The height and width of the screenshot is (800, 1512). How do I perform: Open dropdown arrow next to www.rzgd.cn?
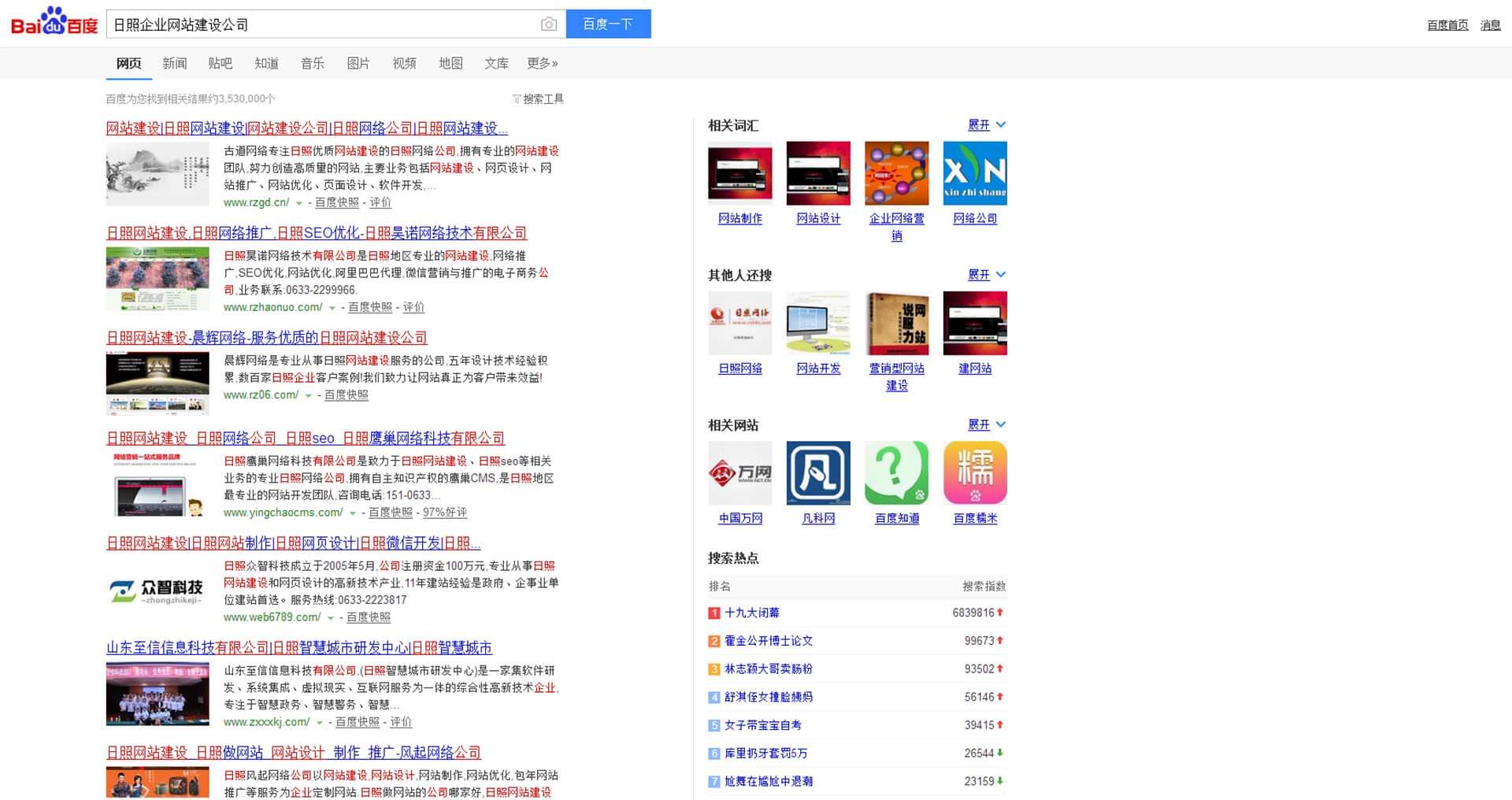pos(299,203)
